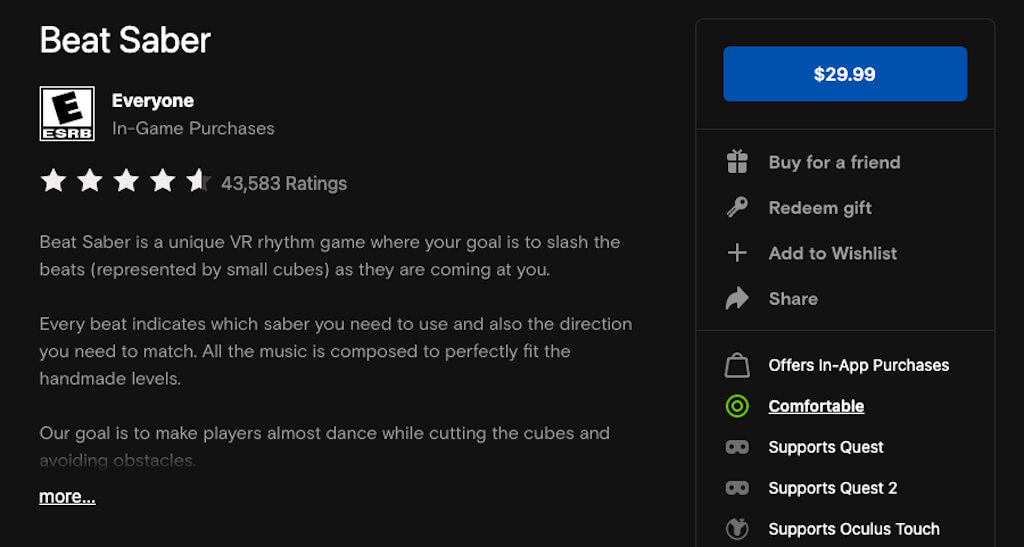Image resolution: width=1024 pixels, height=547 pixels.
Task: Click the gift box icon
Action: tap(737, 162)
